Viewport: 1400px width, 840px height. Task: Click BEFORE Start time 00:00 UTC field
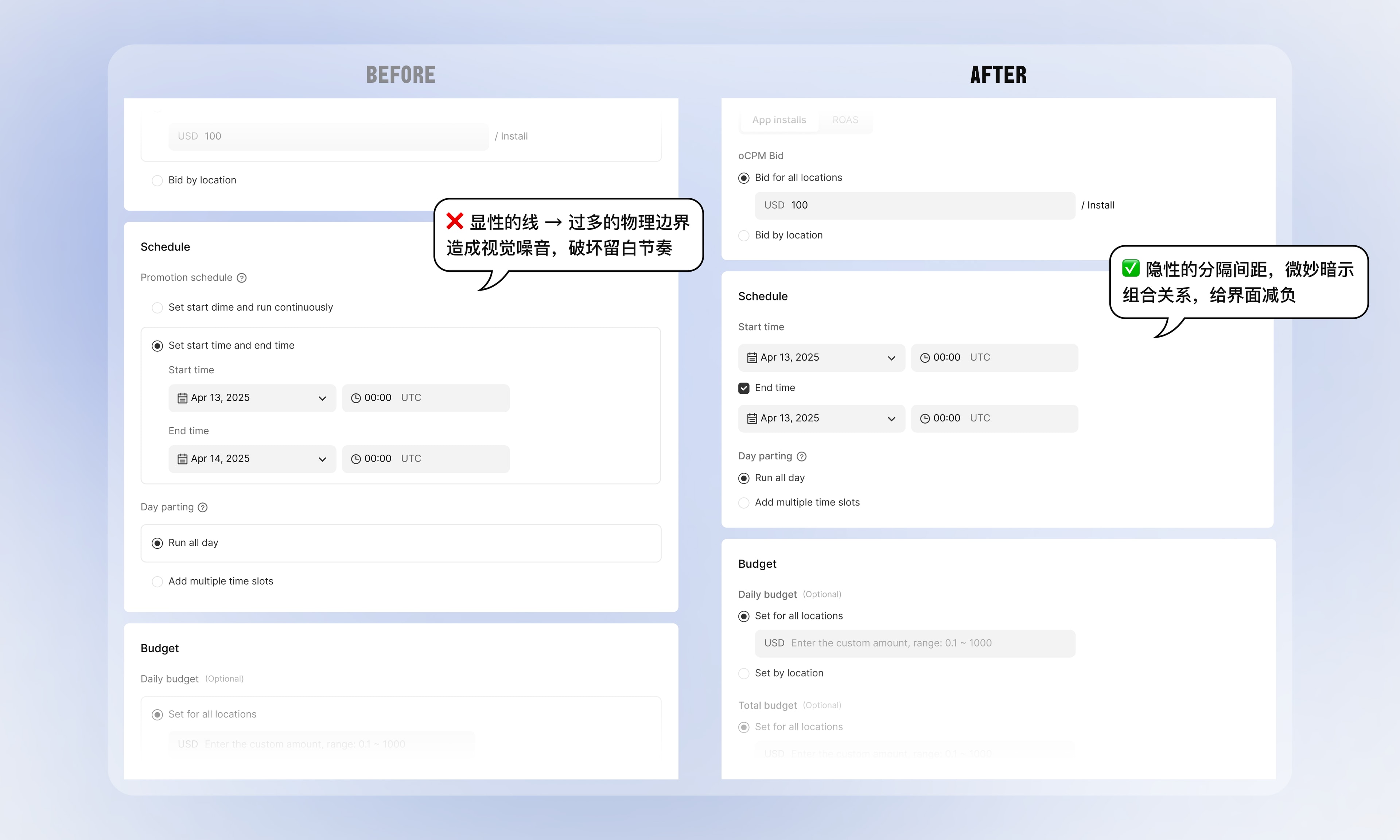click(426, 398)
